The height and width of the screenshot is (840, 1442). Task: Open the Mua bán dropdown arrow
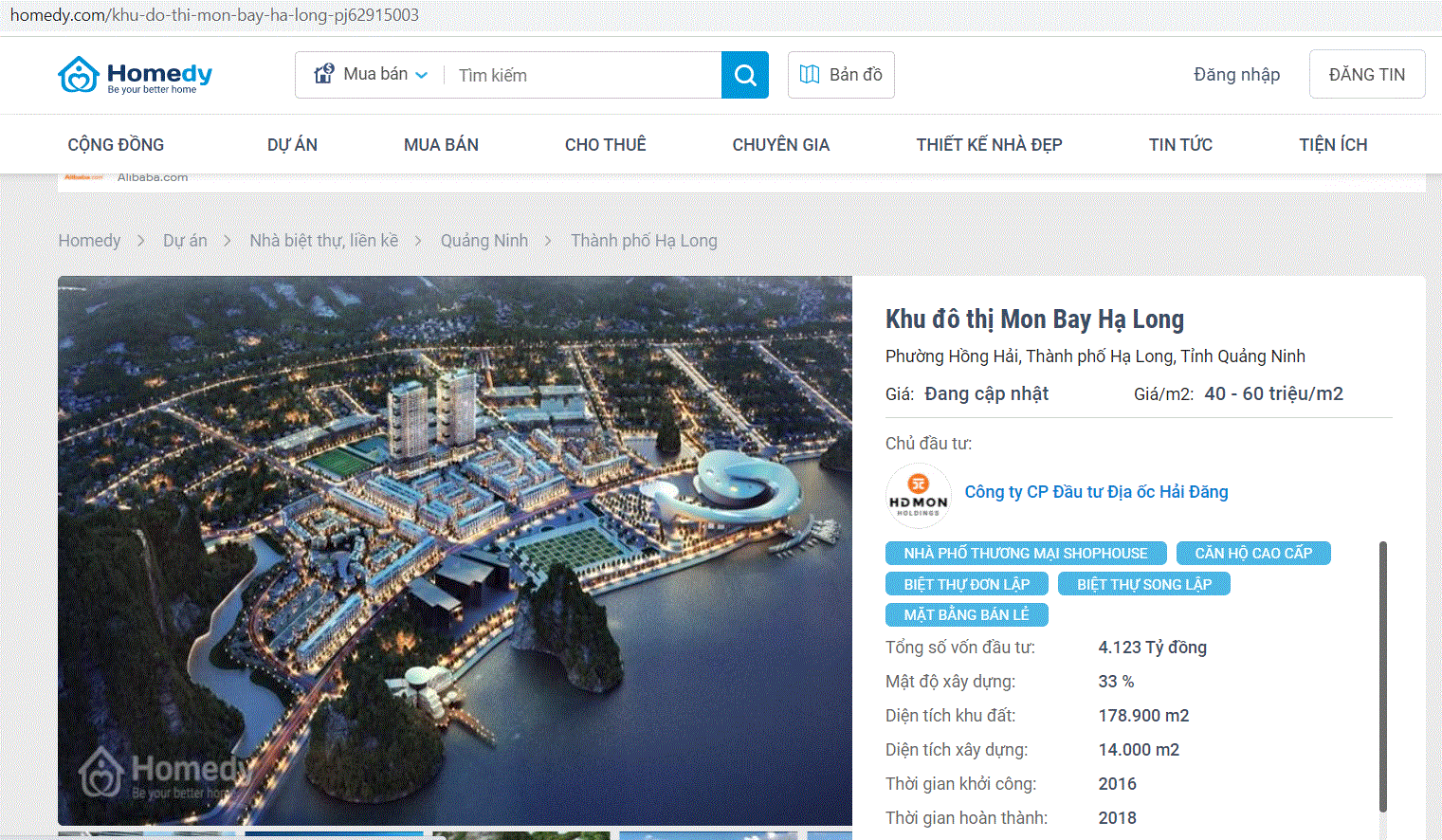pyautogui.click(x=422, y=75)
